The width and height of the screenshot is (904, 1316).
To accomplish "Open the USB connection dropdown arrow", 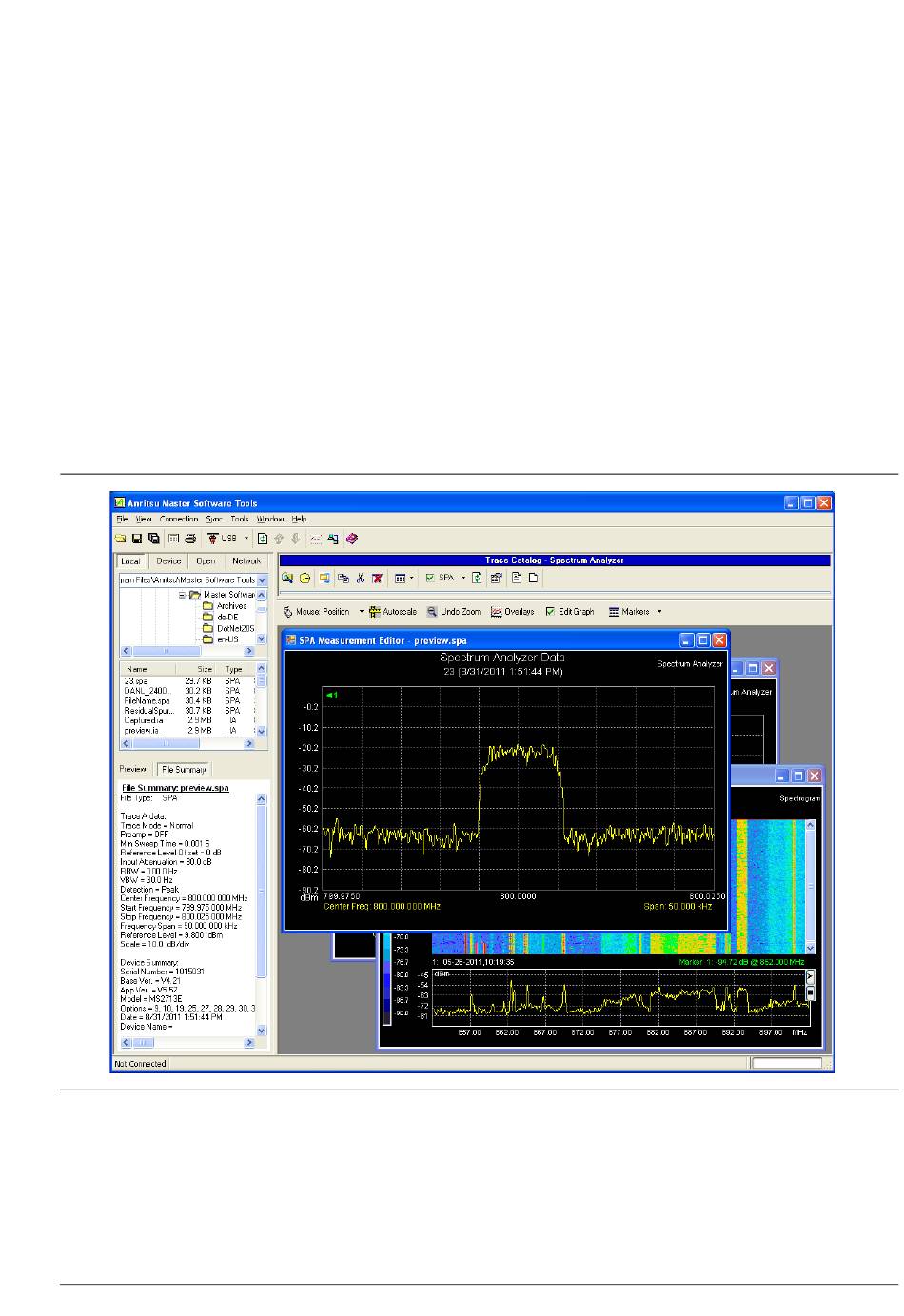I will coord(246,539).
